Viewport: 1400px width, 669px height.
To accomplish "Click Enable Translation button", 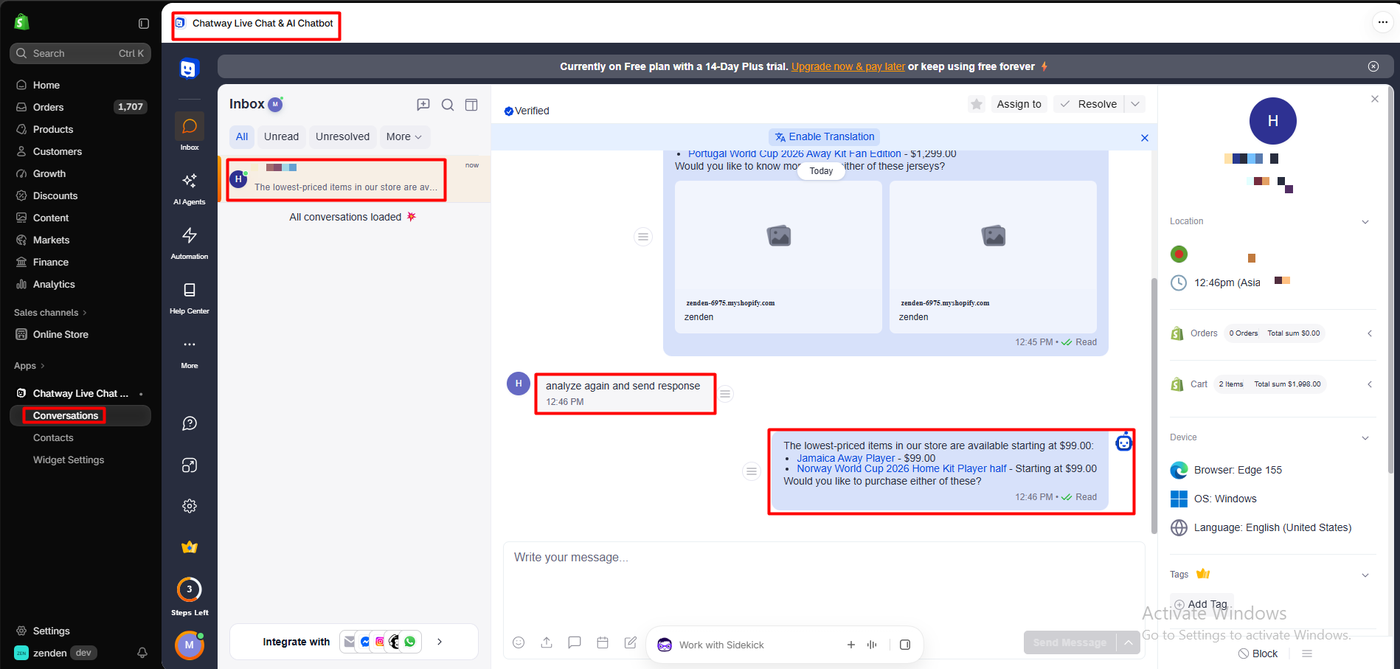I will point(824,137).
